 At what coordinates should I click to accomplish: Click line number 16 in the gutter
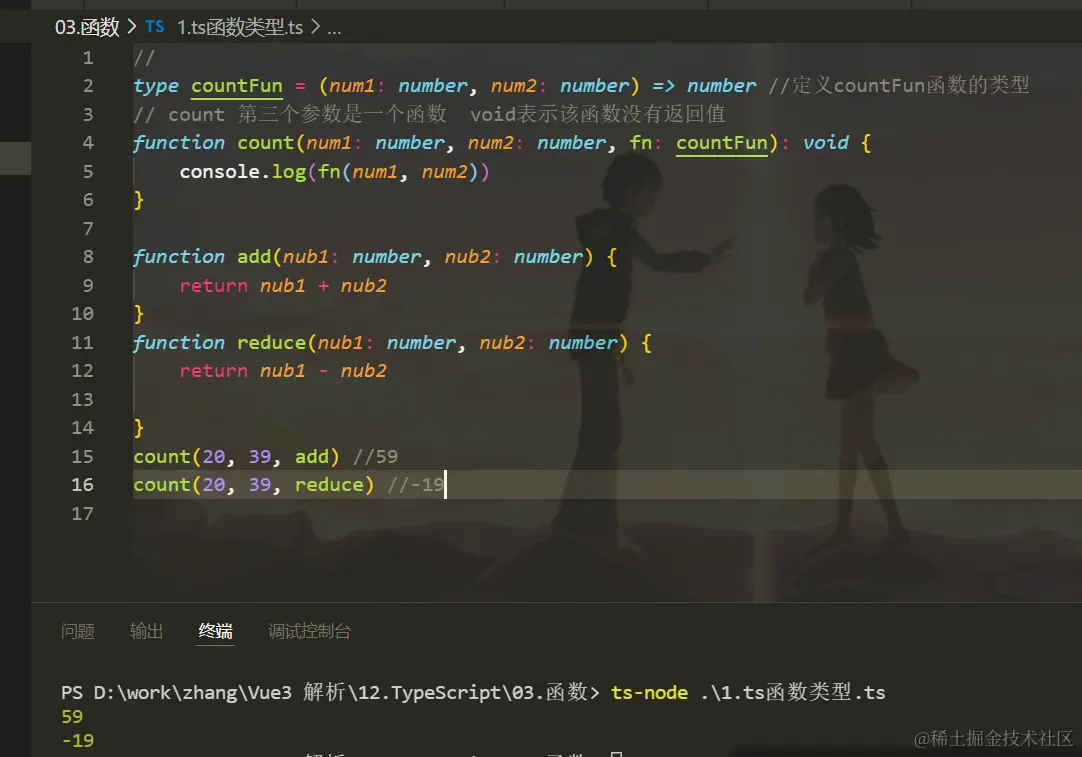tap(82, 484)
